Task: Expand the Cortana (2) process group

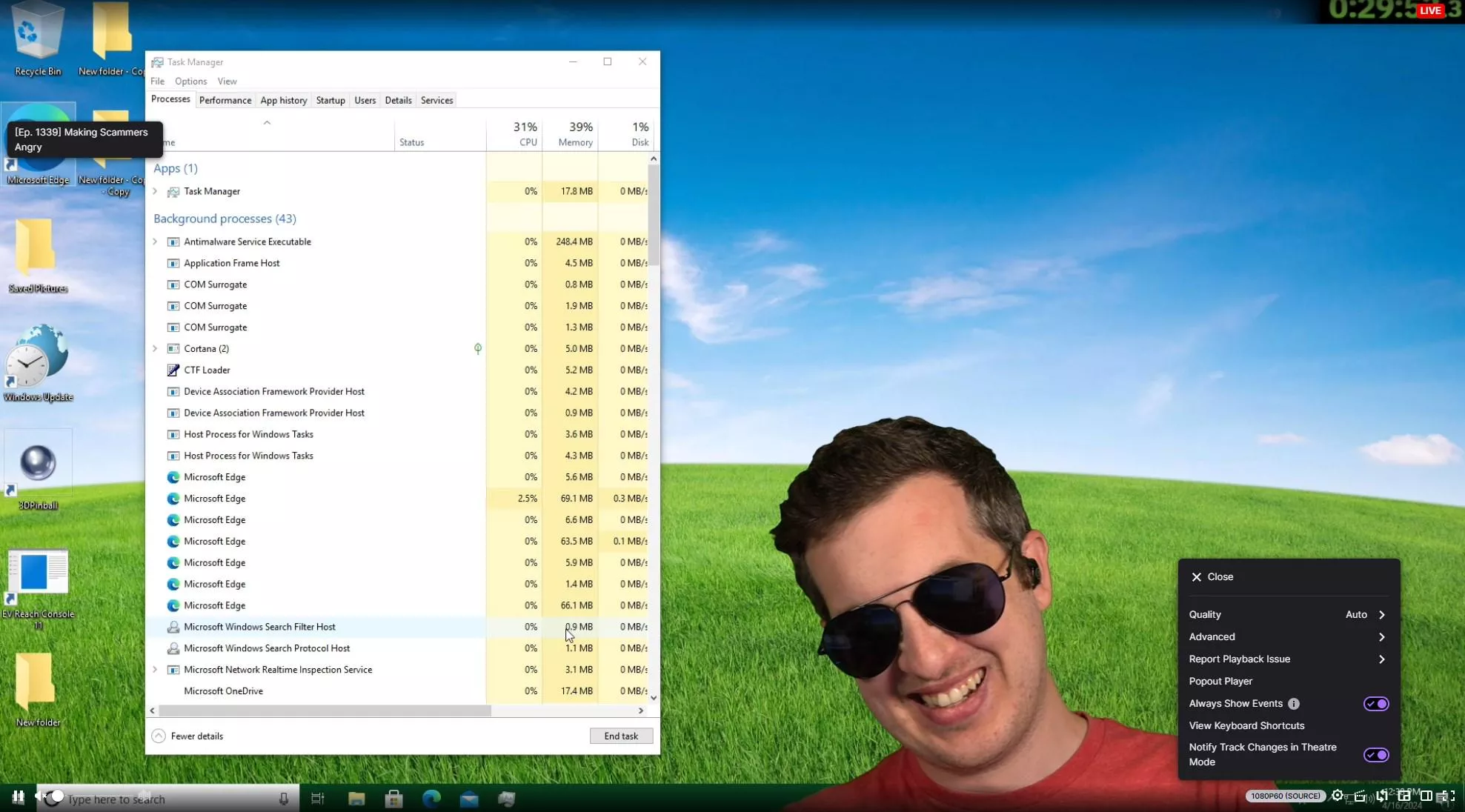Action: click(x=155, y=349)
